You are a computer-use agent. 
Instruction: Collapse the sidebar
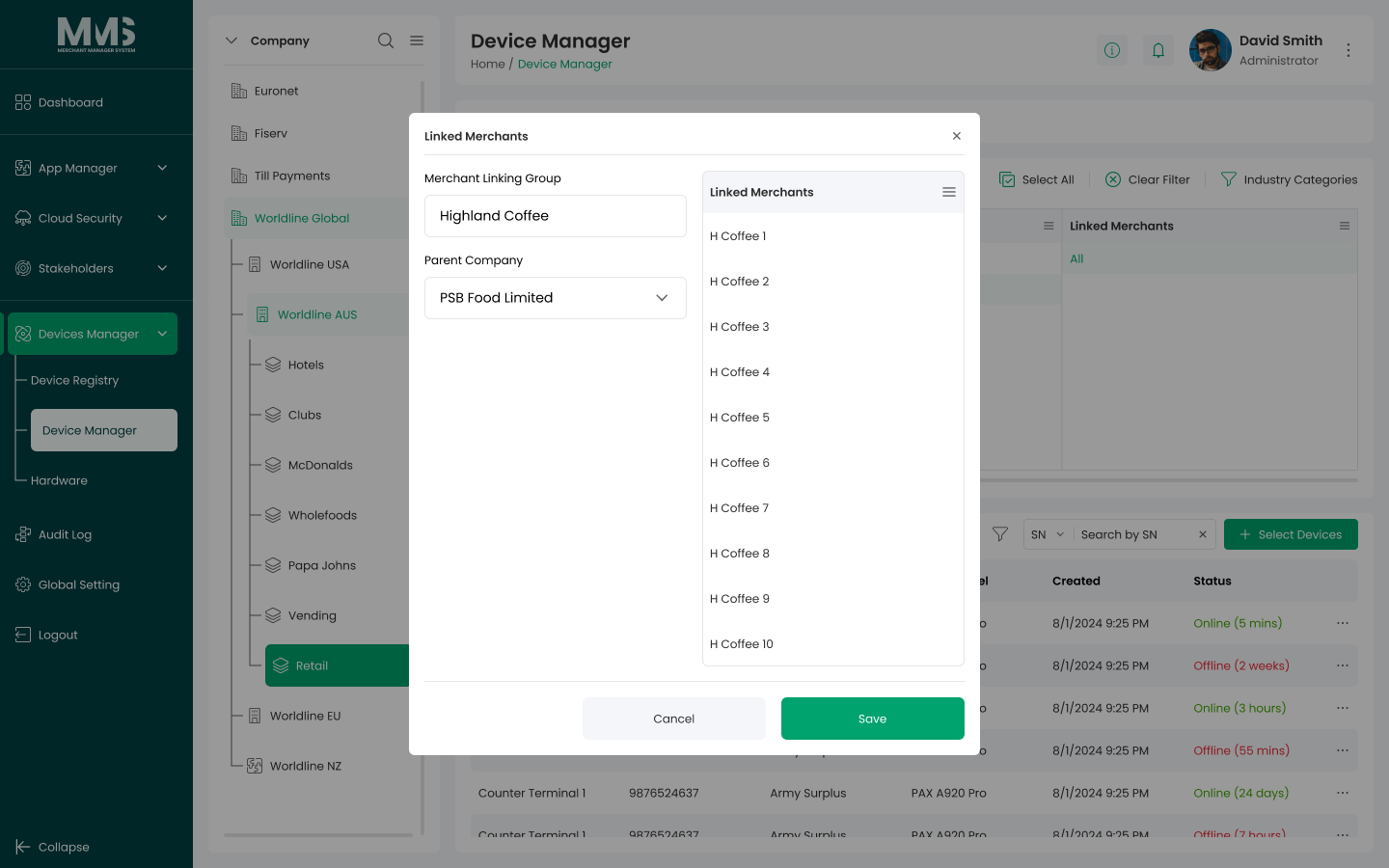coord(53,847)
